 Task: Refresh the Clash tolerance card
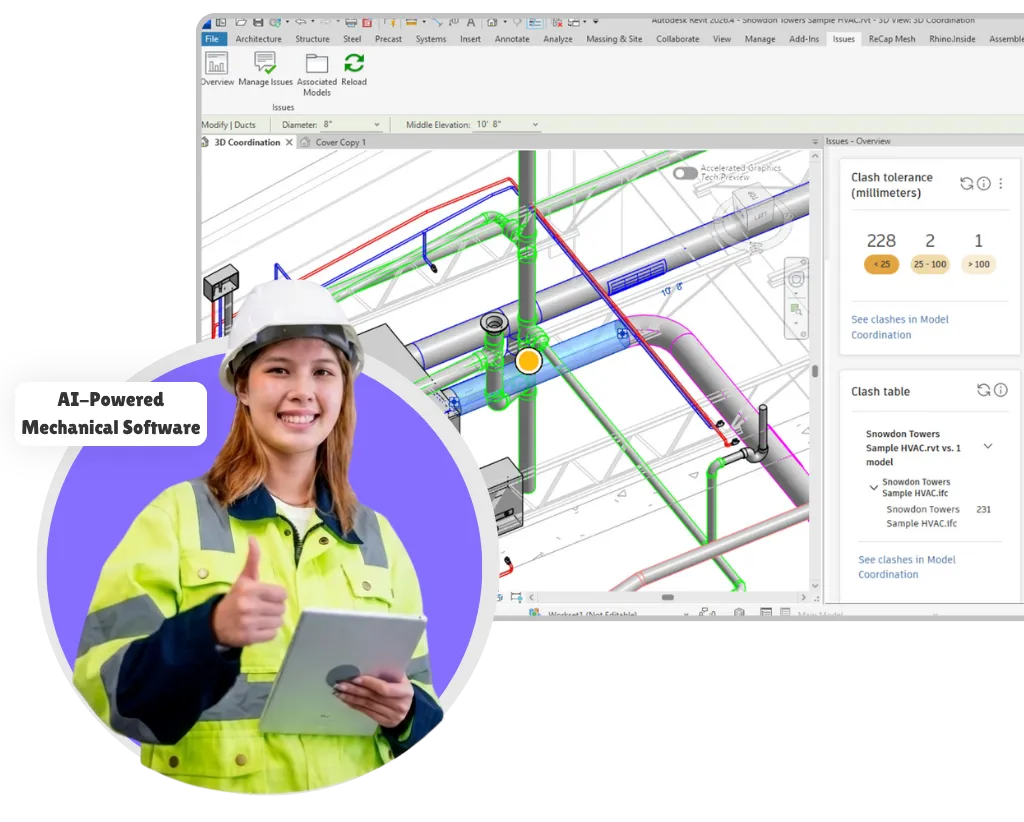(966, 184)
